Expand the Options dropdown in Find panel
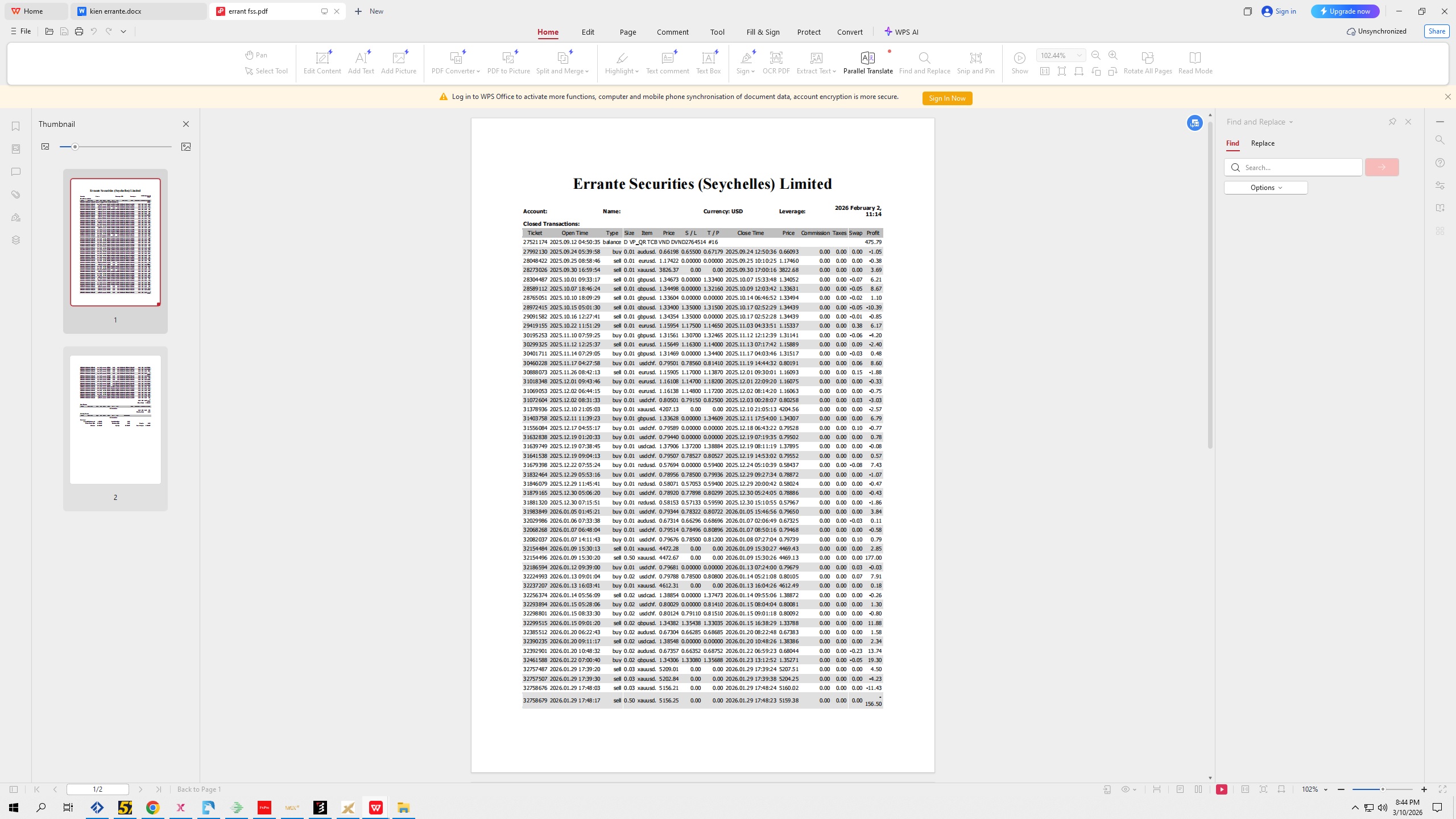The width and height of the screenshot is (1456, 819). (x=1265, y=188)
